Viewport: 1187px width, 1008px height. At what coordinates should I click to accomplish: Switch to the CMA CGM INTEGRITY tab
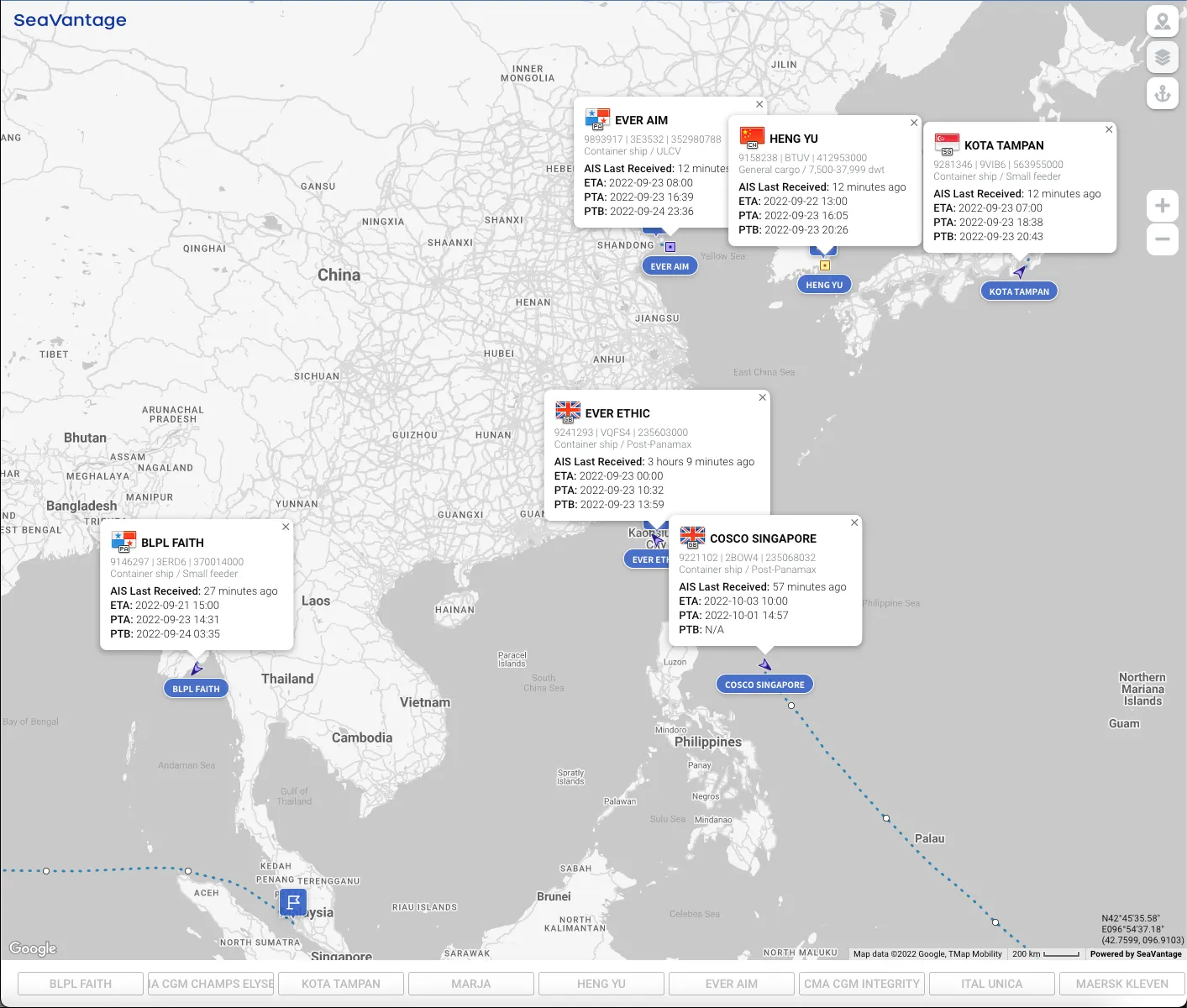click(x=862, y=984)
